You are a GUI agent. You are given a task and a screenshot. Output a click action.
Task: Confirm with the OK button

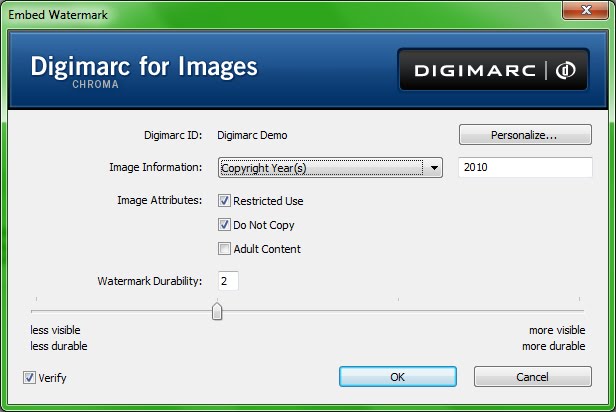pos(398,377)
